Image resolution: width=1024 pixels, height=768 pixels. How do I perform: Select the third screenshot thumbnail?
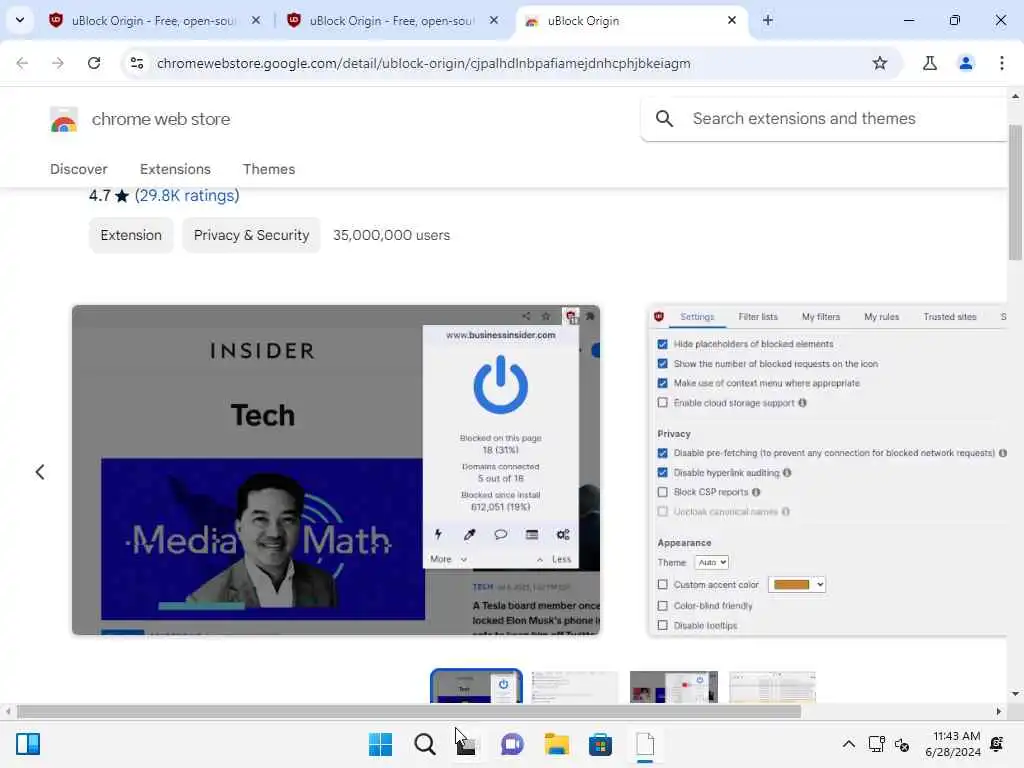pos(673,688)
